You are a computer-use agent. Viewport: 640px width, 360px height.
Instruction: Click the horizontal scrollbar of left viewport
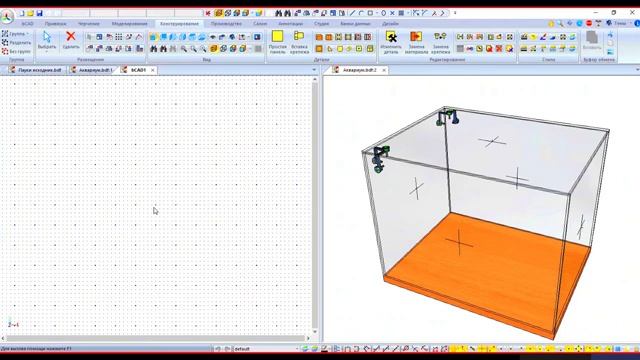155,338
